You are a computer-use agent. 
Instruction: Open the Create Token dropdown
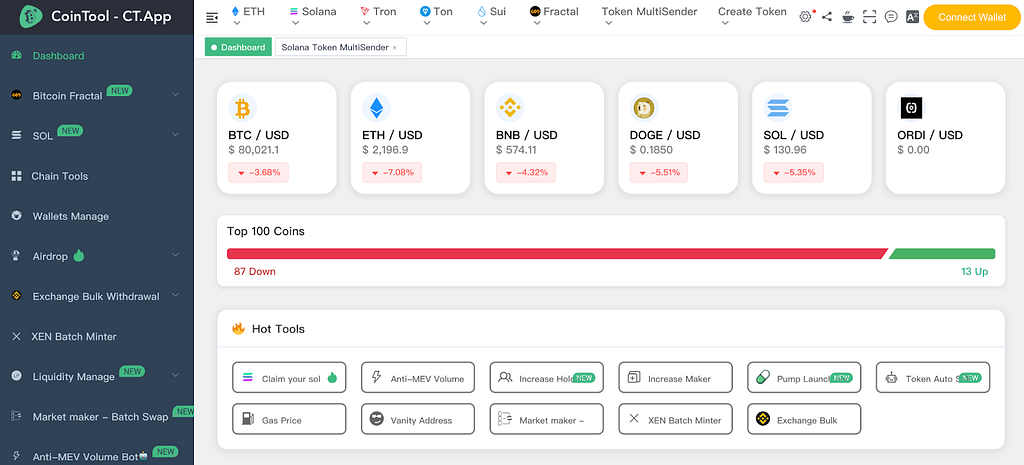point(752,16)
